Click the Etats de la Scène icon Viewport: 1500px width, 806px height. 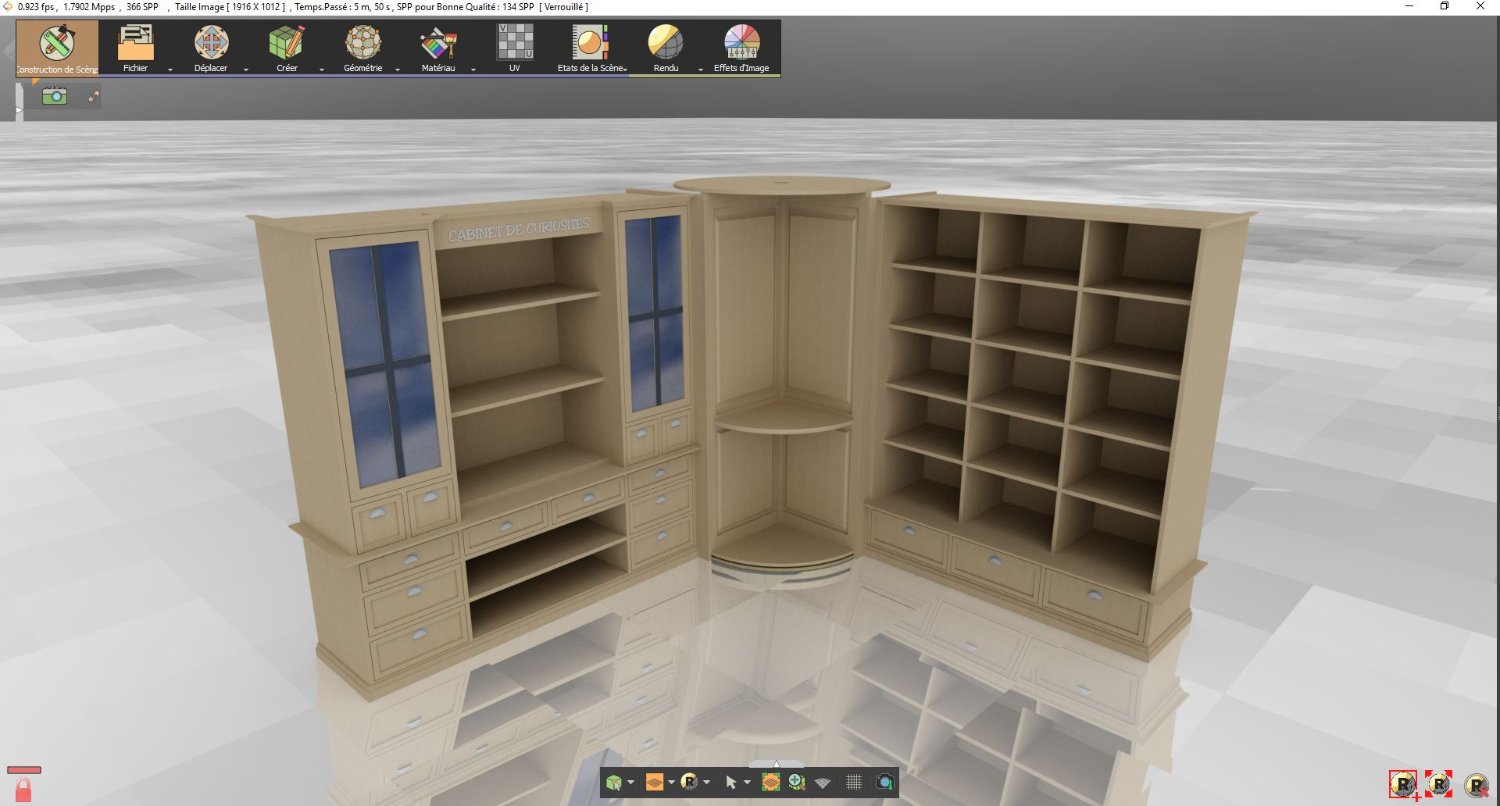591,43
